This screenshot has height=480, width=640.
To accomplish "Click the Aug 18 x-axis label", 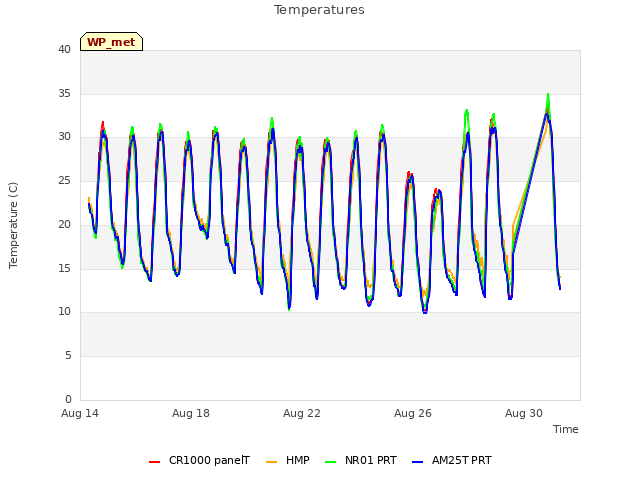I will [x=191, y=413].
